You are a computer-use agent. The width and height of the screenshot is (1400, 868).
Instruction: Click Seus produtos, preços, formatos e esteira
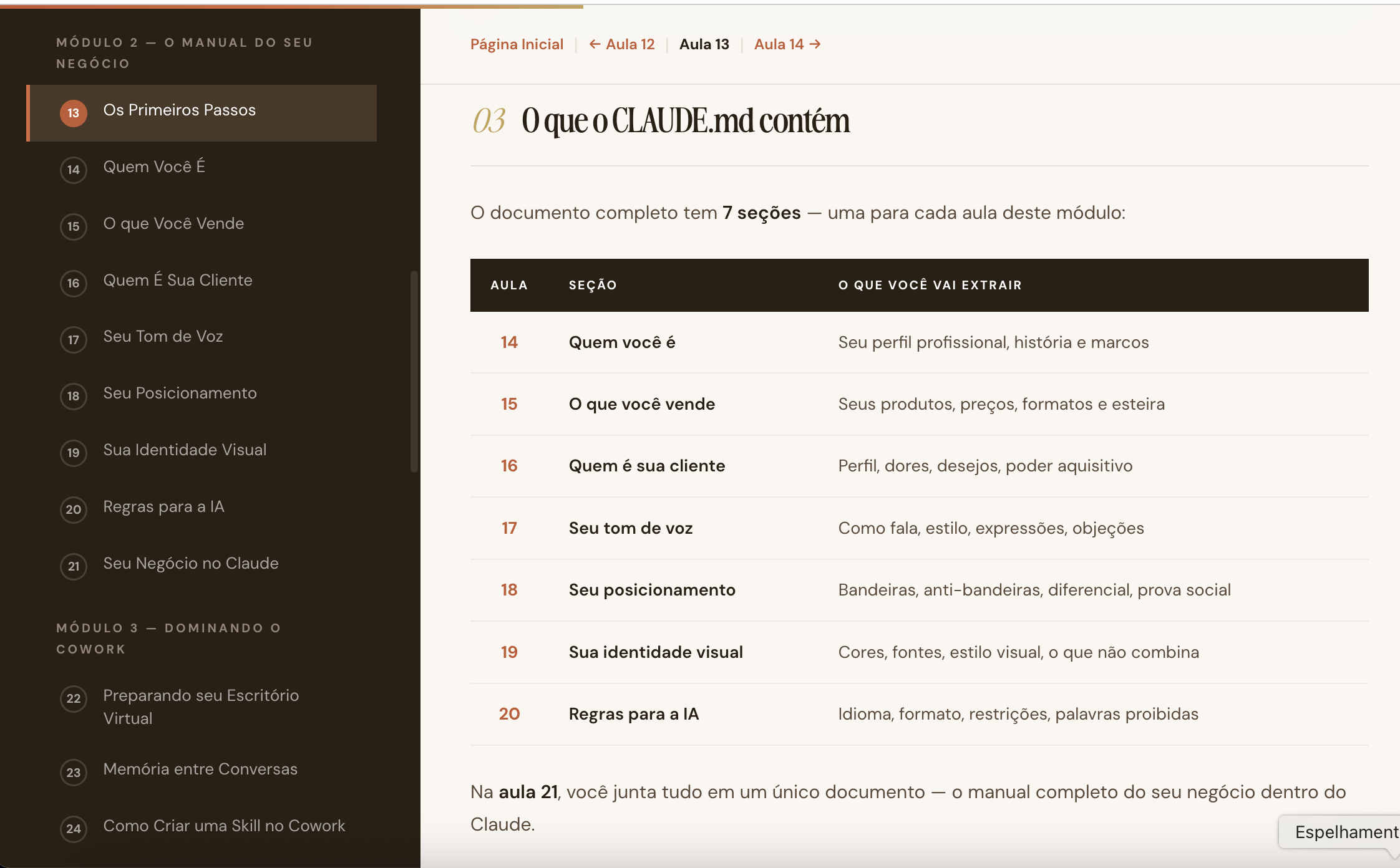coord(1001,404)
